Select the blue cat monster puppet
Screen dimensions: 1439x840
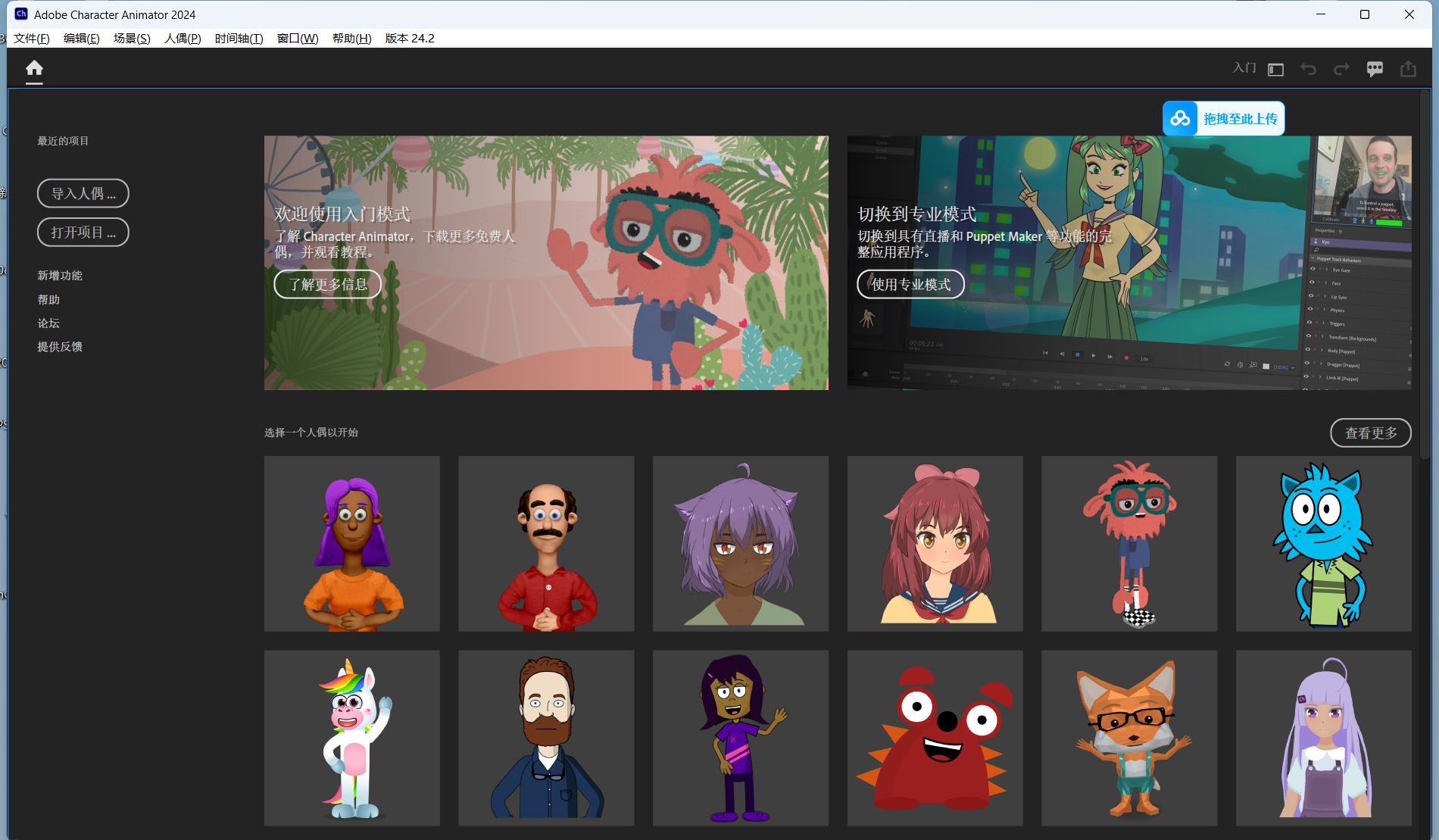click(x=1324, y=544)
